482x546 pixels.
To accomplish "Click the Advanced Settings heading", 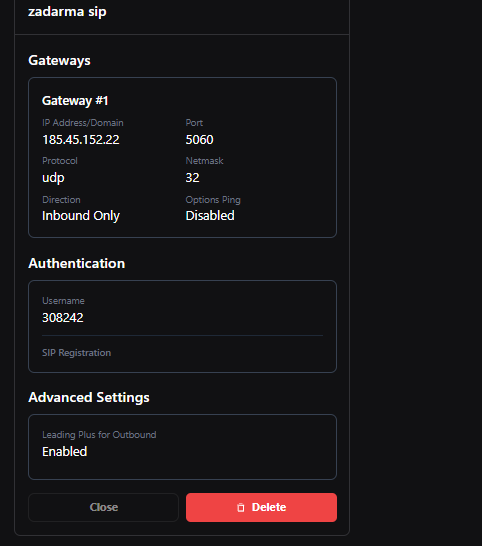I will (89, 398).
